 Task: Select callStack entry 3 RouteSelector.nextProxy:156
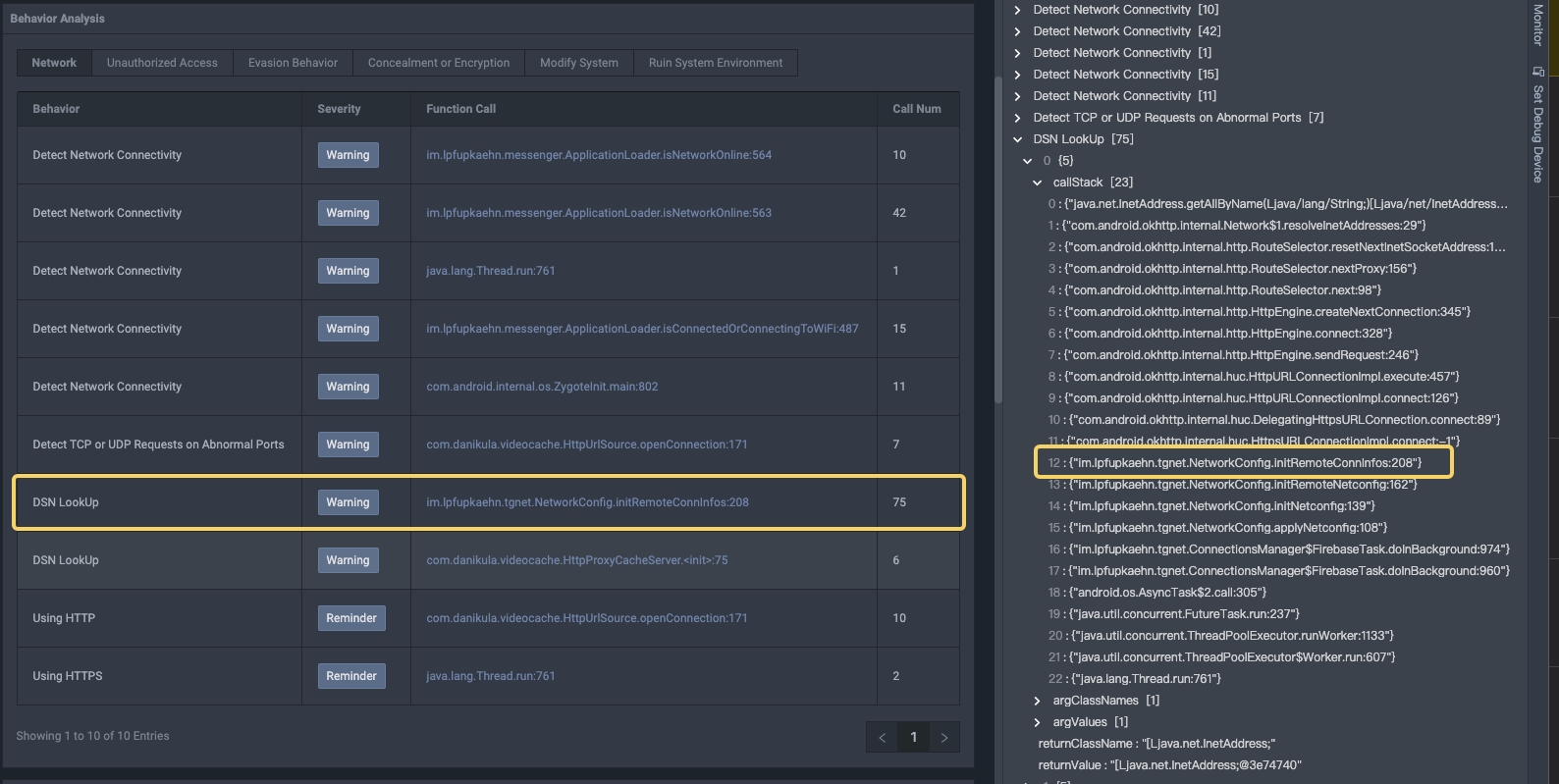point(1231,269)
